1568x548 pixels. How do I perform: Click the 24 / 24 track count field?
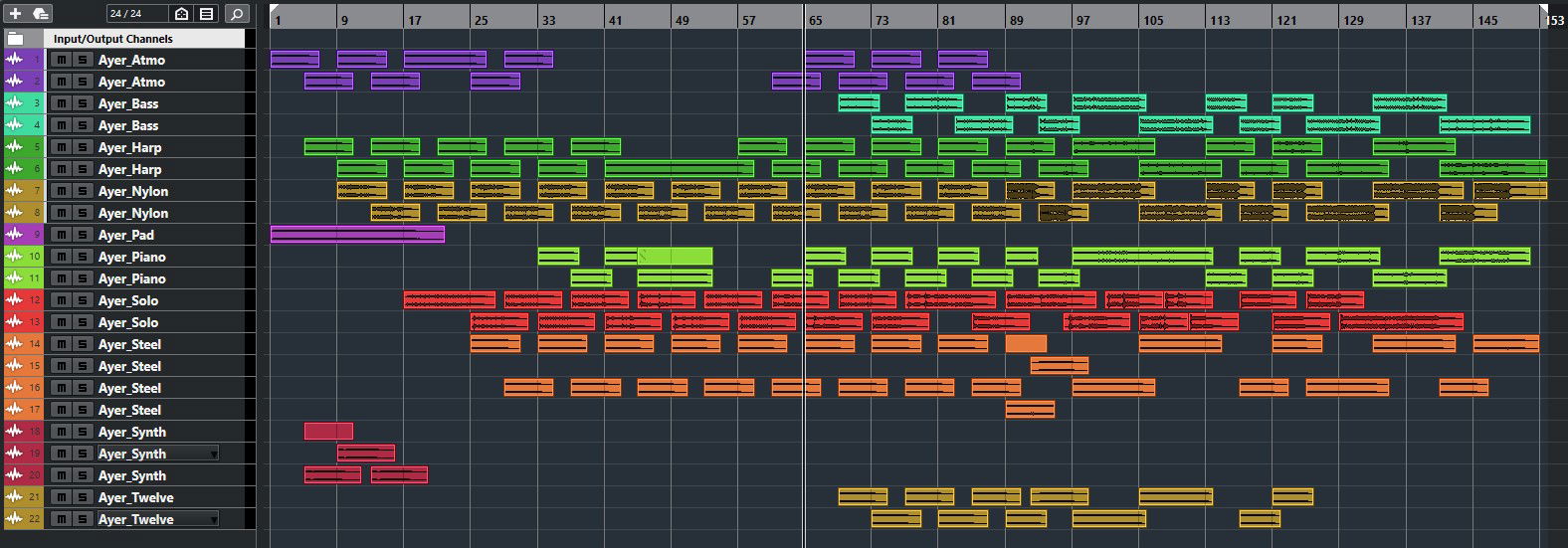click(136, 14)
